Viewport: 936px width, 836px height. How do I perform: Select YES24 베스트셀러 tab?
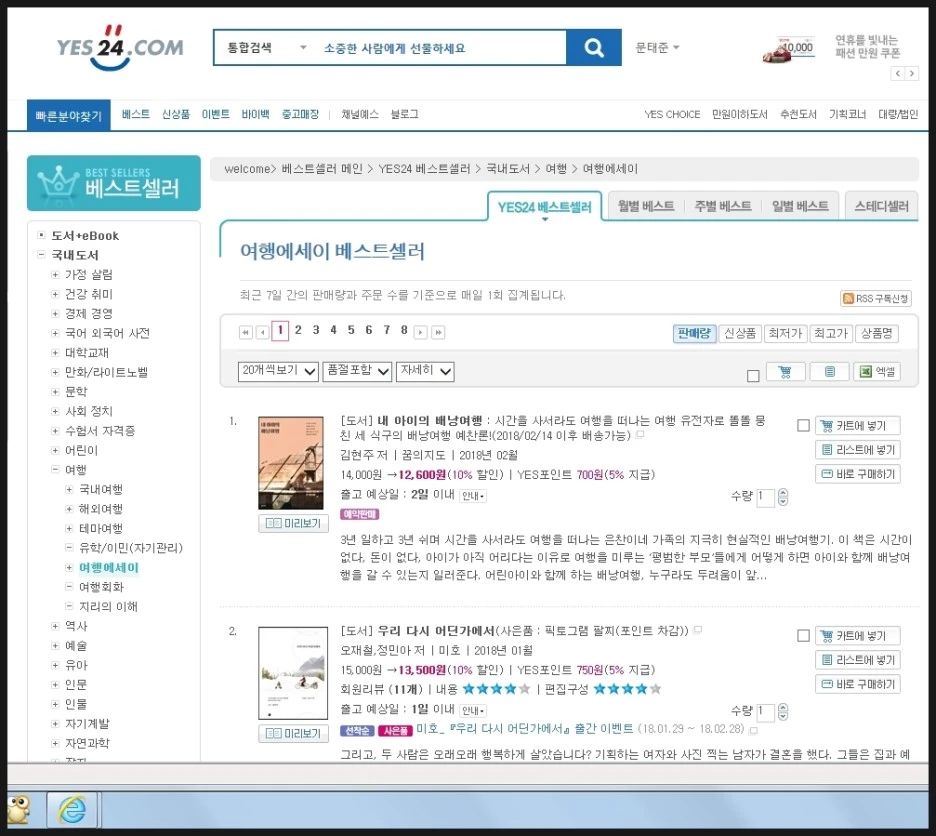544,207
